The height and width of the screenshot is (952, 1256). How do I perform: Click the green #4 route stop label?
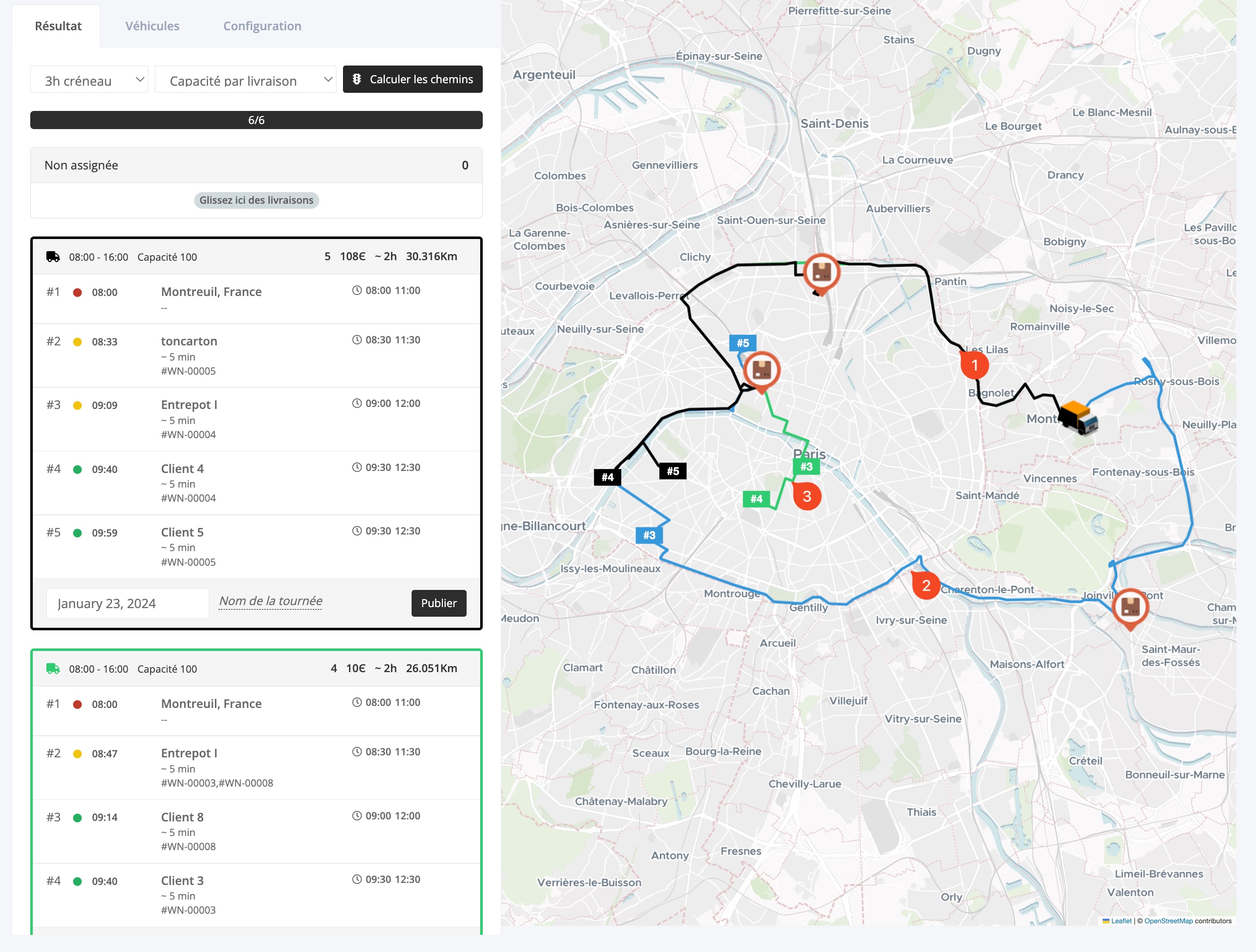click(x=756, y=498)
